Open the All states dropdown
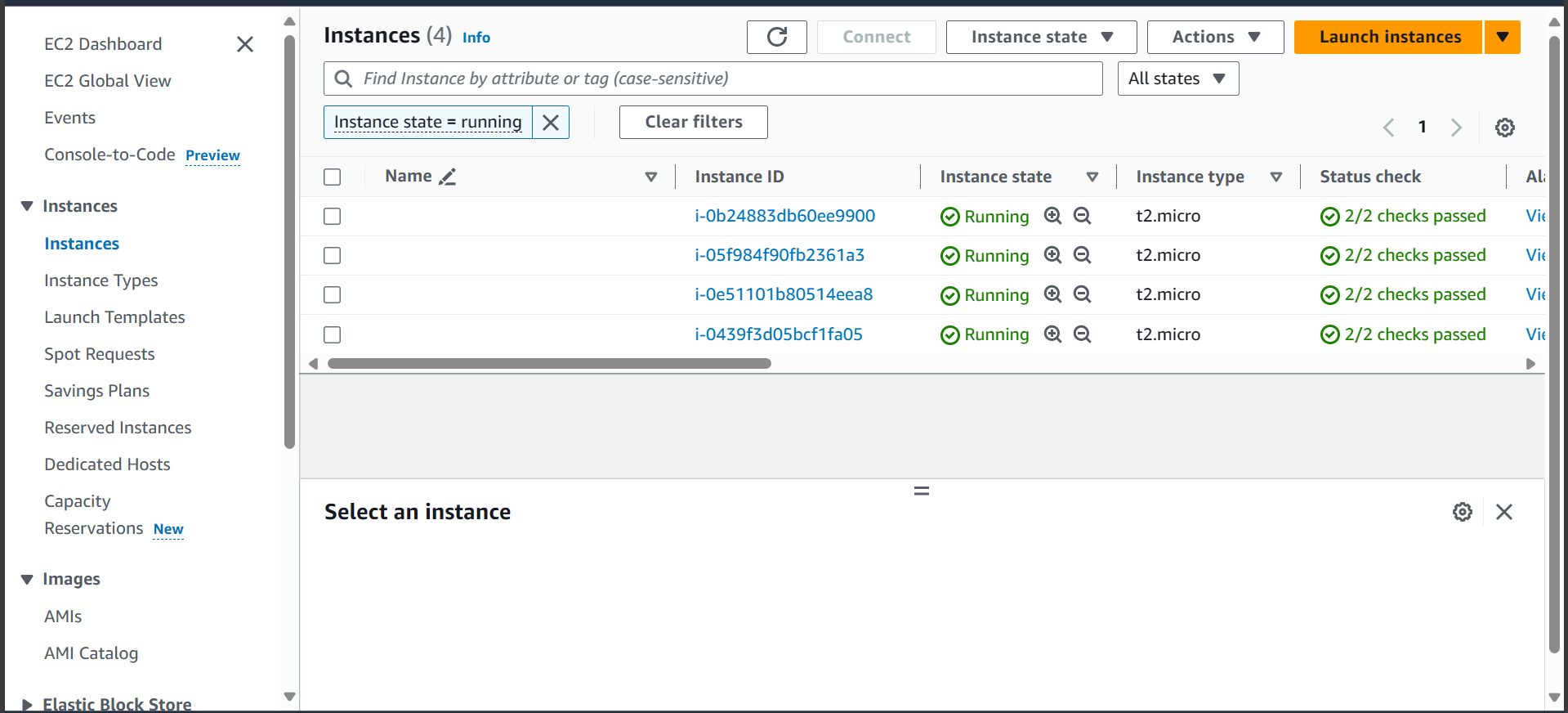Viewport: 1568px width, 713px height. click(1177, 78)
